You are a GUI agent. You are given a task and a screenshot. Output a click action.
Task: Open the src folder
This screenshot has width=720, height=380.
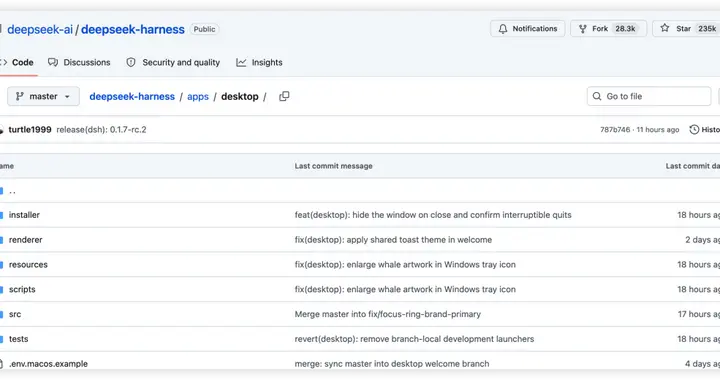pos(15,314)
